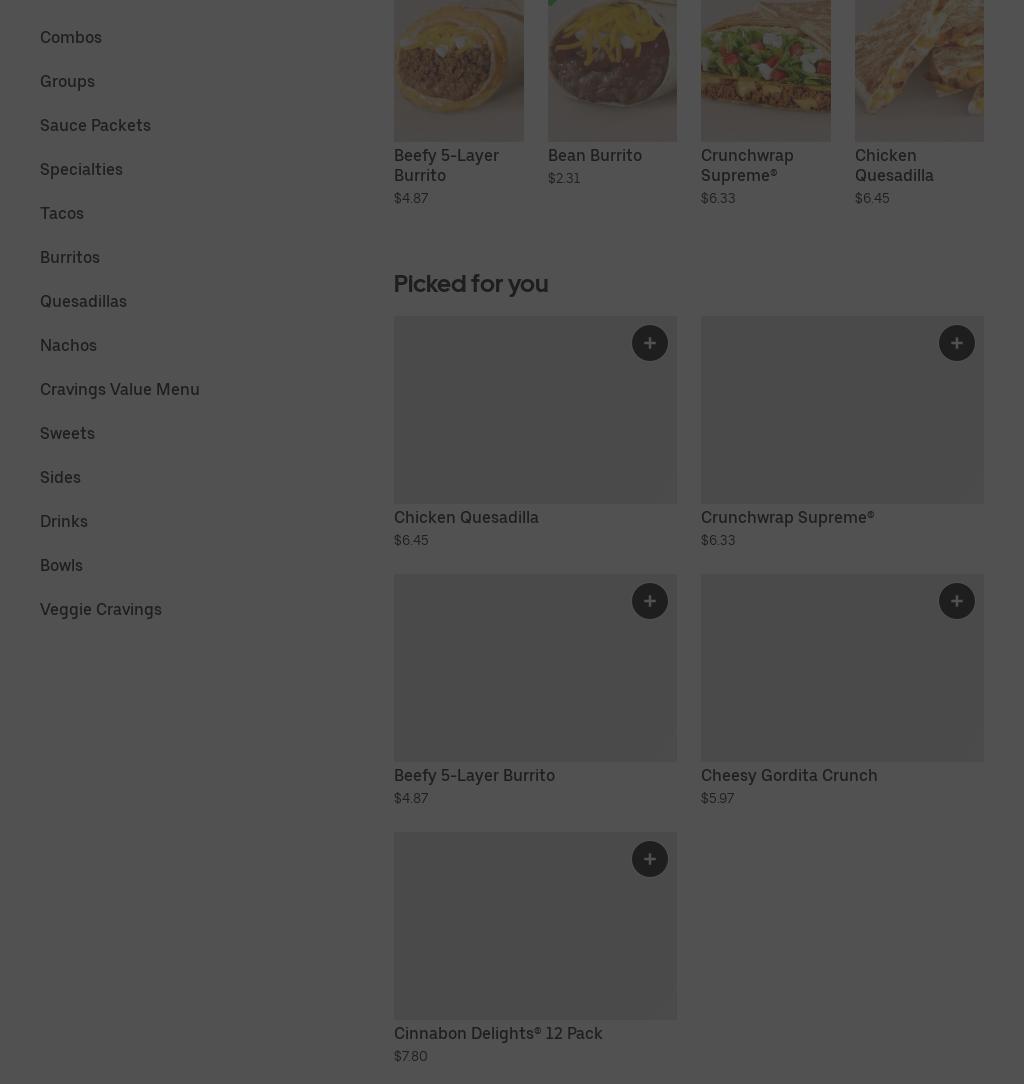Open Cinnabon Delights 12 Pack title
This screenshot has height=1084, width=1024.
pyautogui.click(x=498, y=1033)
